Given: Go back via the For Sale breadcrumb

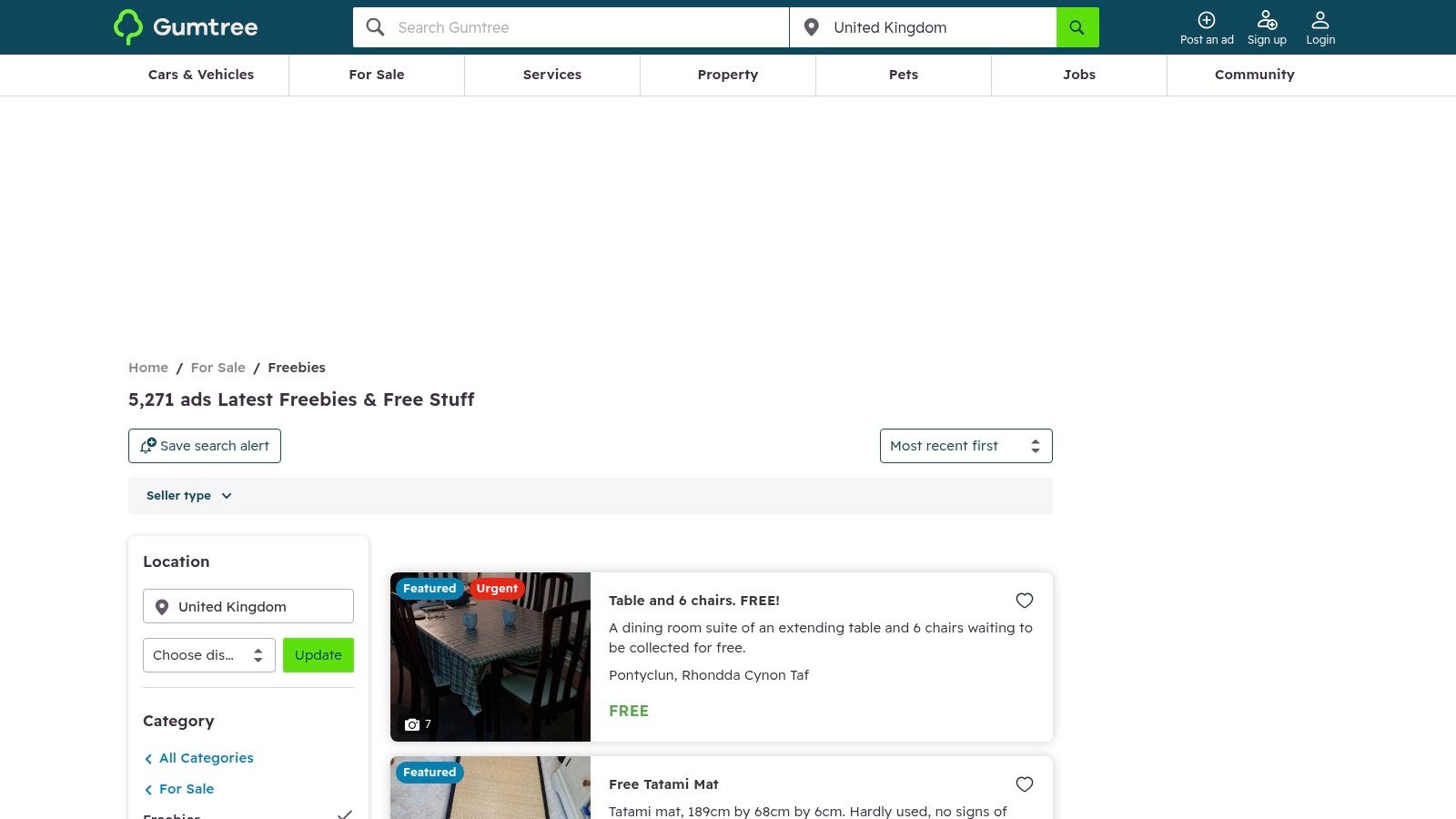Looking at the screenshot, I should click(217, 368).
